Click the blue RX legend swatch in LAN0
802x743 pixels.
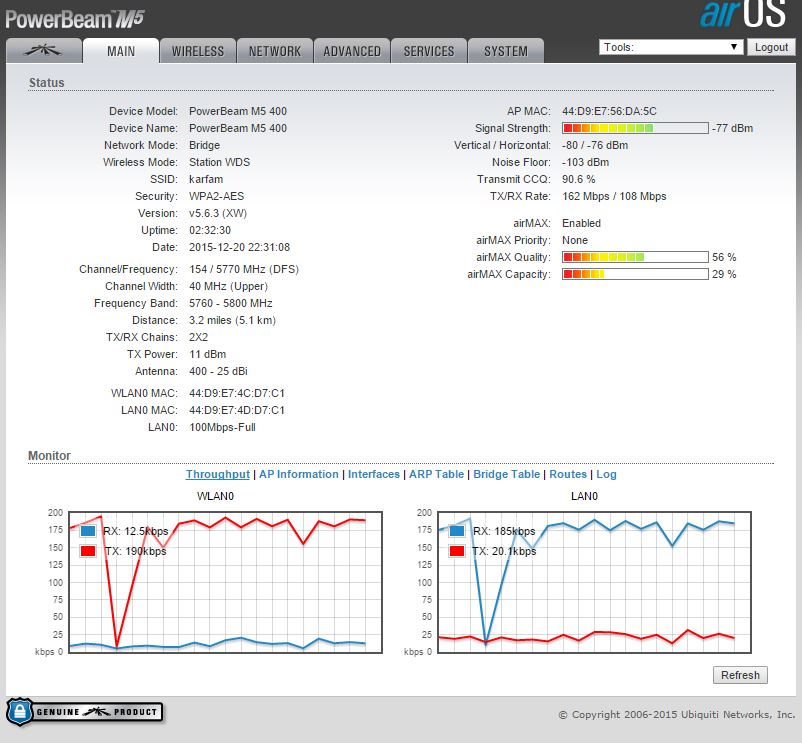point(457,531)
